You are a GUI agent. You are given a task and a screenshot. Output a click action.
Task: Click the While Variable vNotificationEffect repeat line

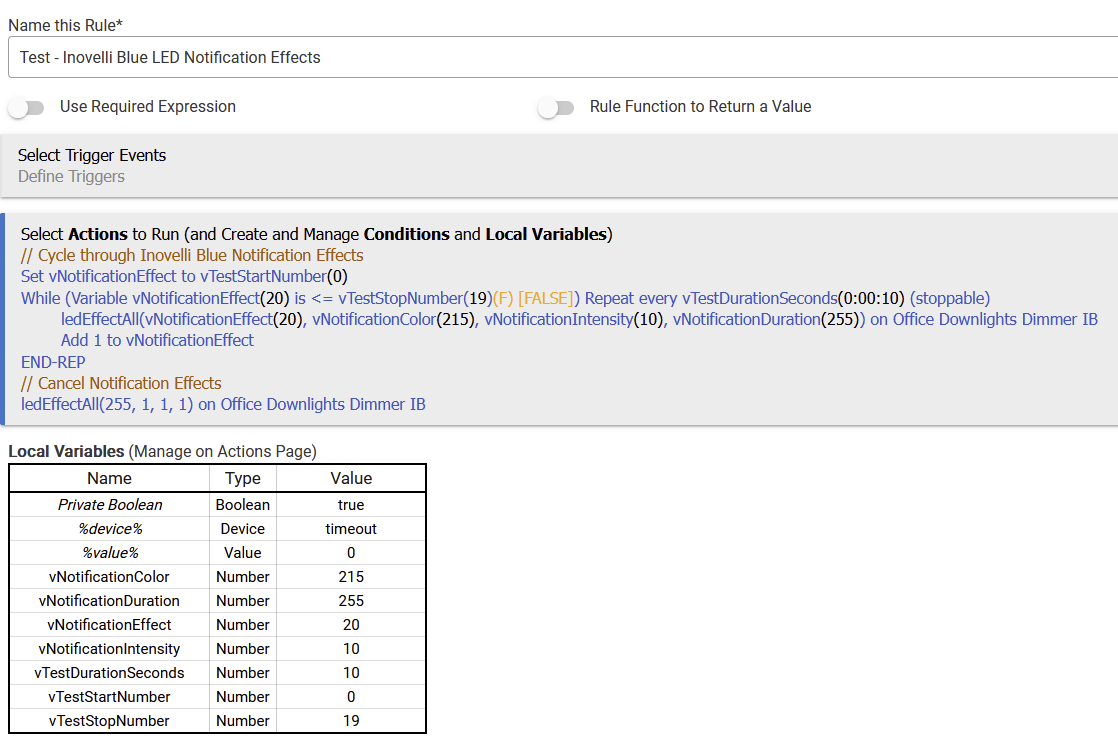click(x=506, y=298)
